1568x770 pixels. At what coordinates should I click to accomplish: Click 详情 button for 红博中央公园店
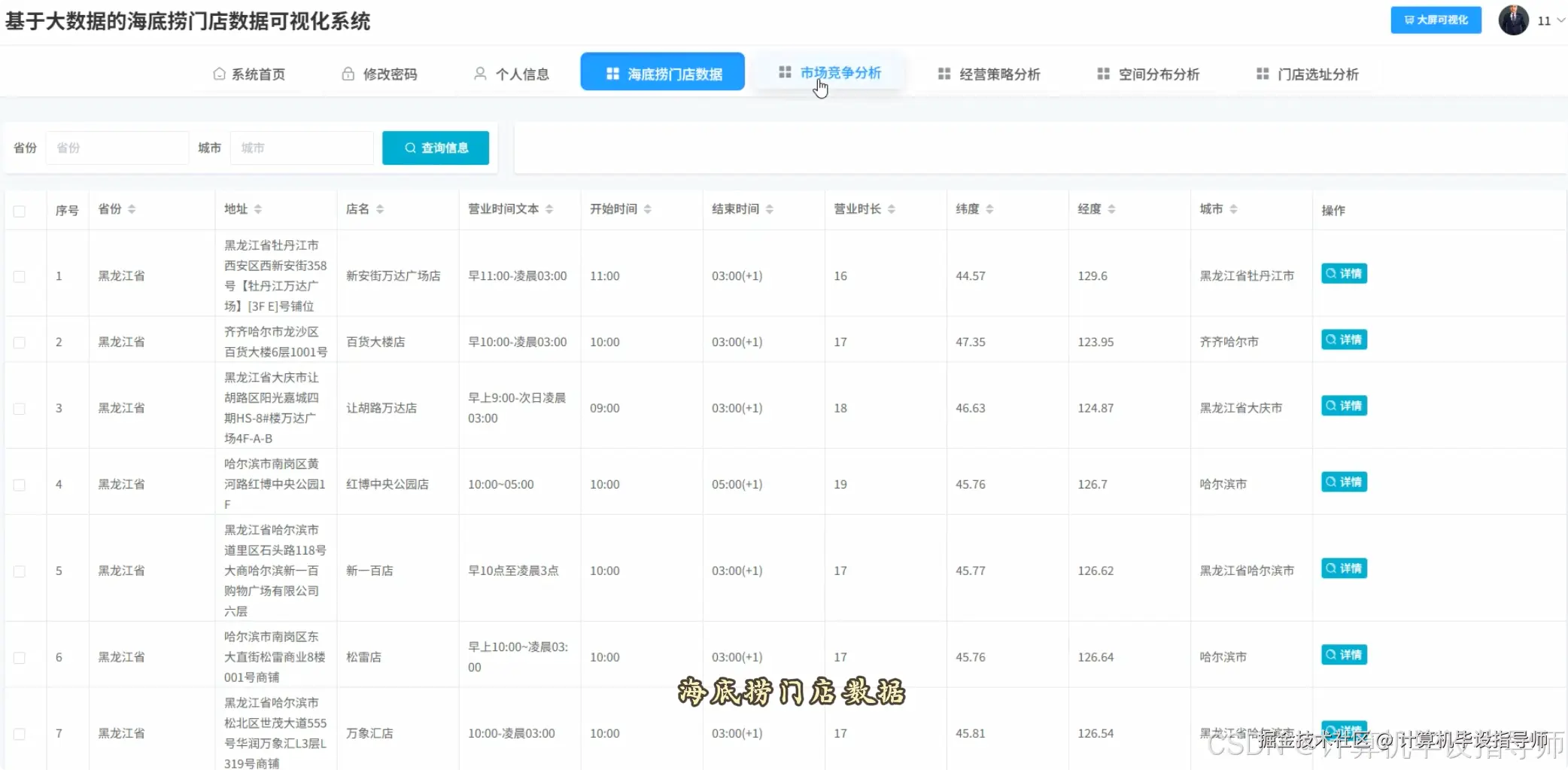pyautogui.click(x=1344, y=482)
